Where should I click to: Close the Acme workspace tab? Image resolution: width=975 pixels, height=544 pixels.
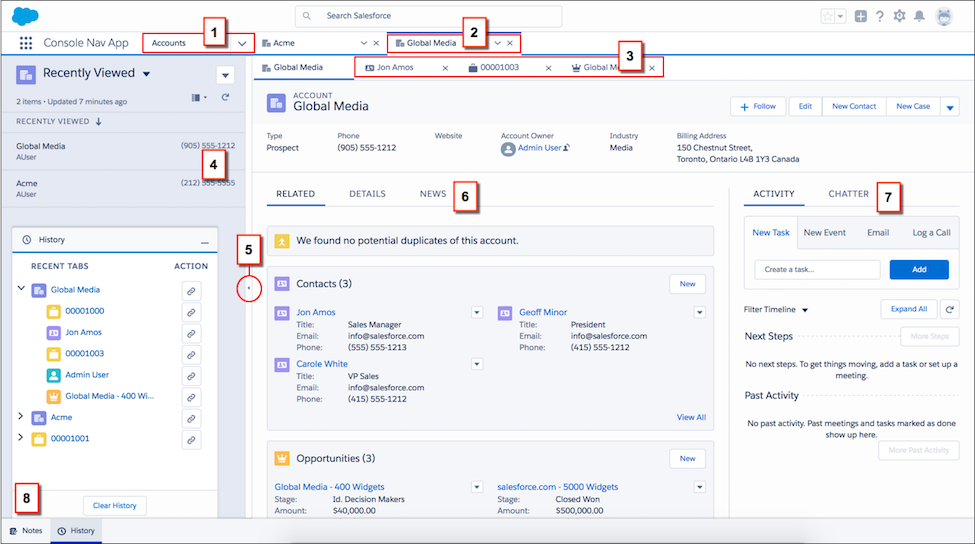click(x=376, y=43)
